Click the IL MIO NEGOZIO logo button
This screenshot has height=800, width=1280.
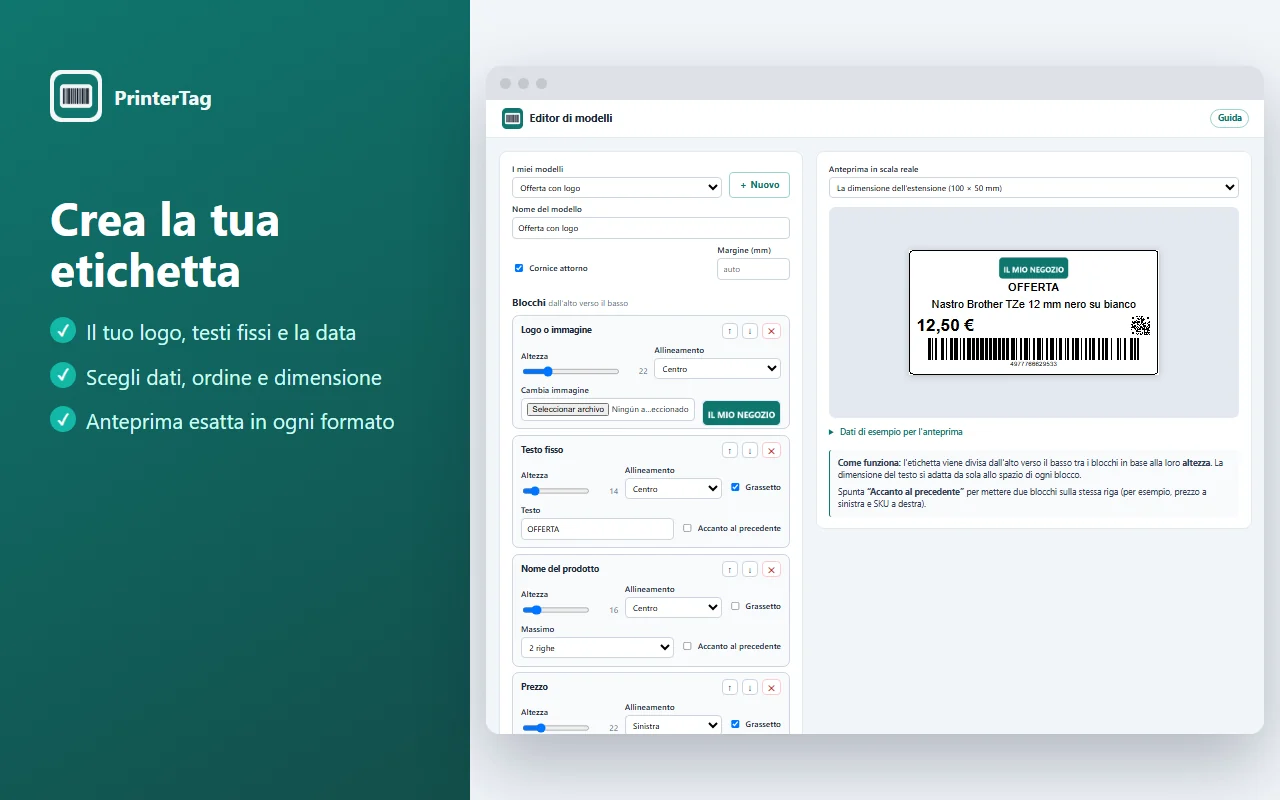coord(741,413)
